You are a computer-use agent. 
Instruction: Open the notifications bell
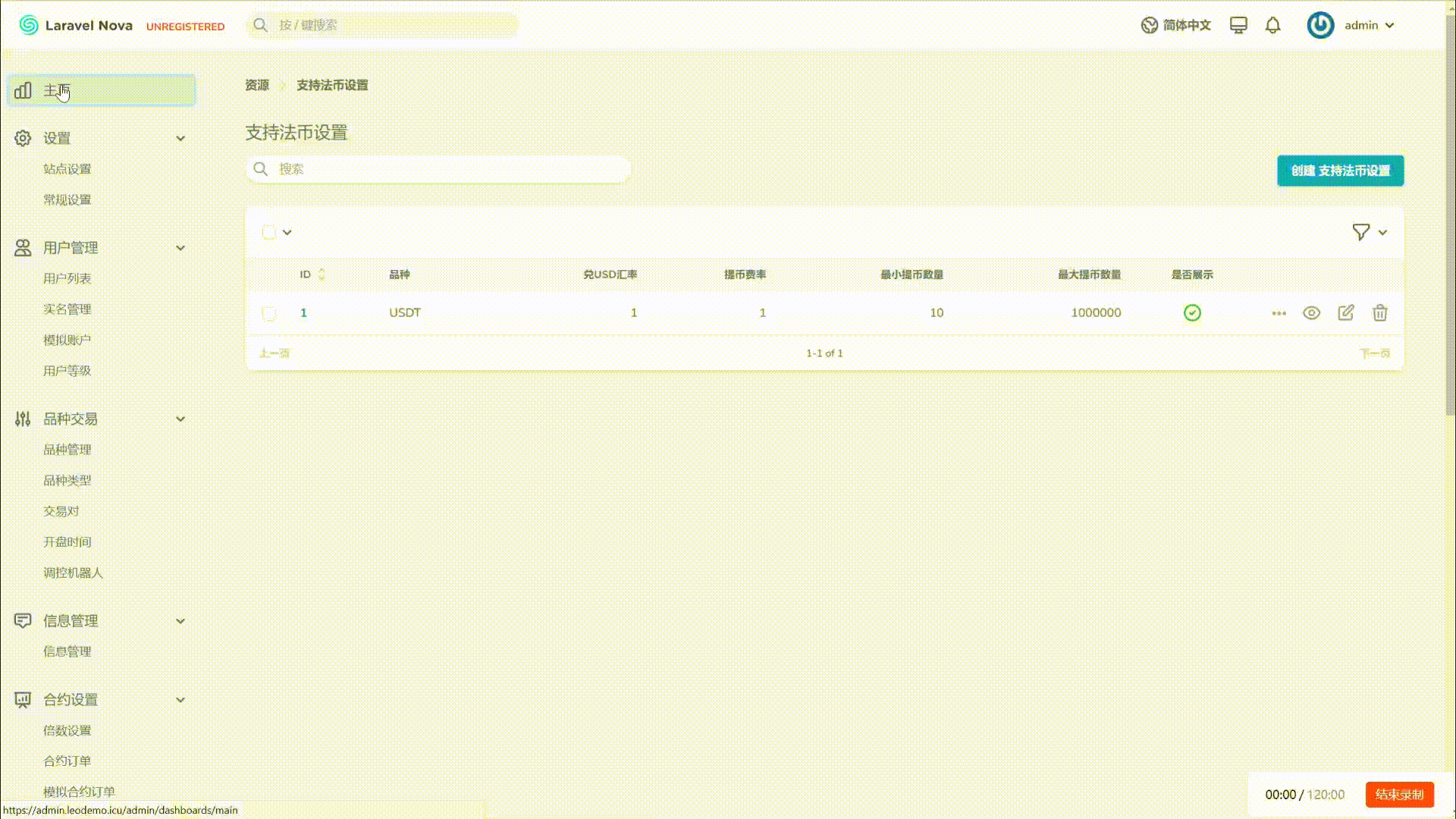[x=1272, y=25]
